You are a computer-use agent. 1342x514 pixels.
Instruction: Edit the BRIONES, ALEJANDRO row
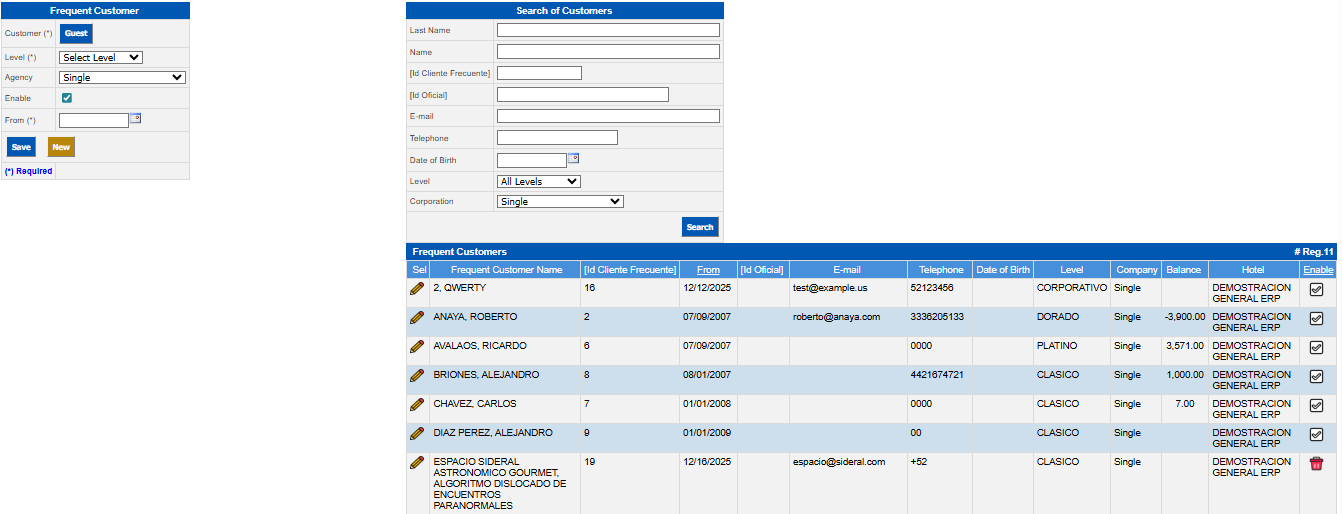coord(417,375)
